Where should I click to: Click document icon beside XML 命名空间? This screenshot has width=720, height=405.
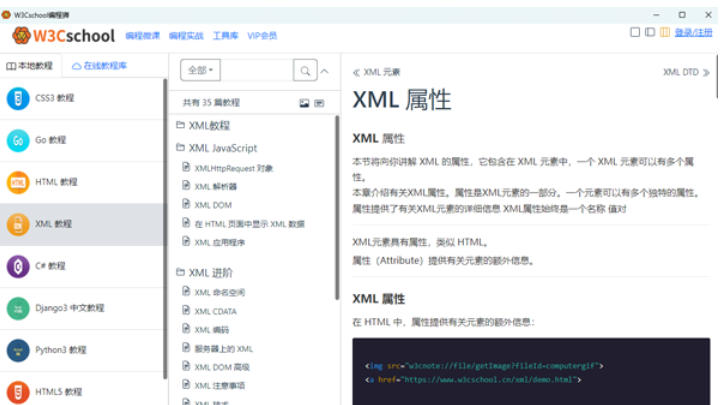pyautogui.click(x=186, y=291)
